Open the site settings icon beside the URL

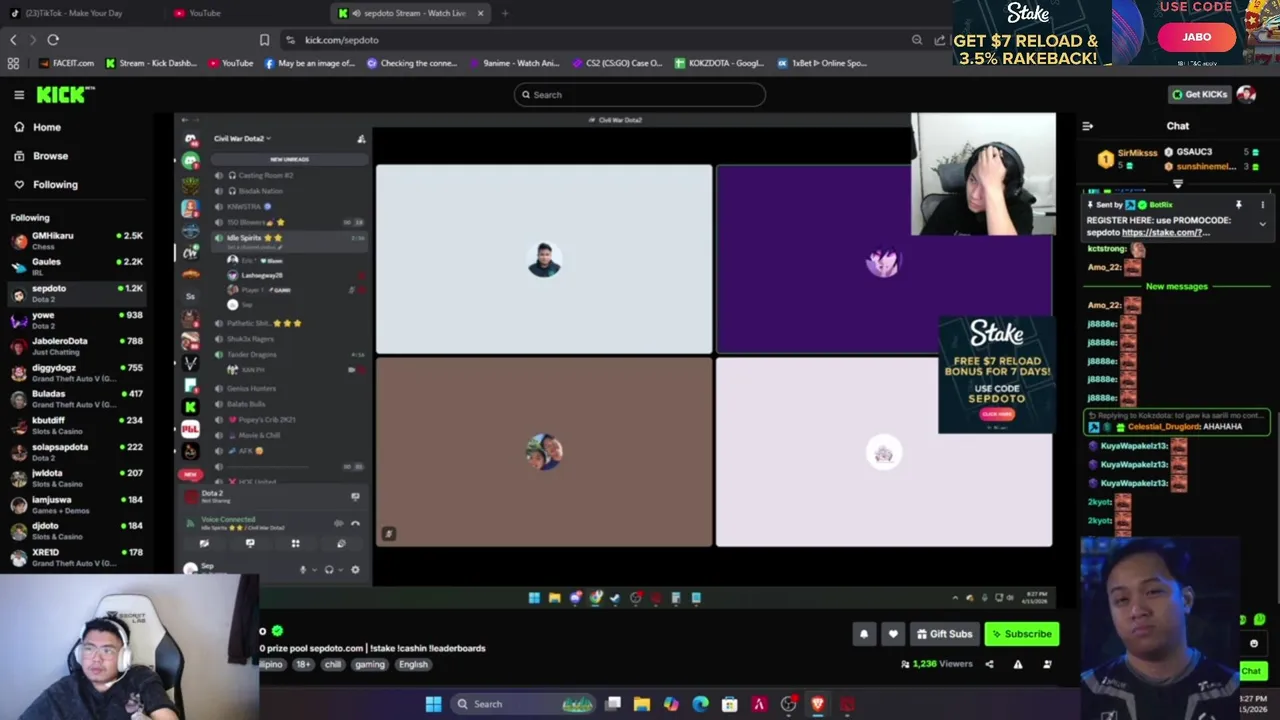pos(290,40)
